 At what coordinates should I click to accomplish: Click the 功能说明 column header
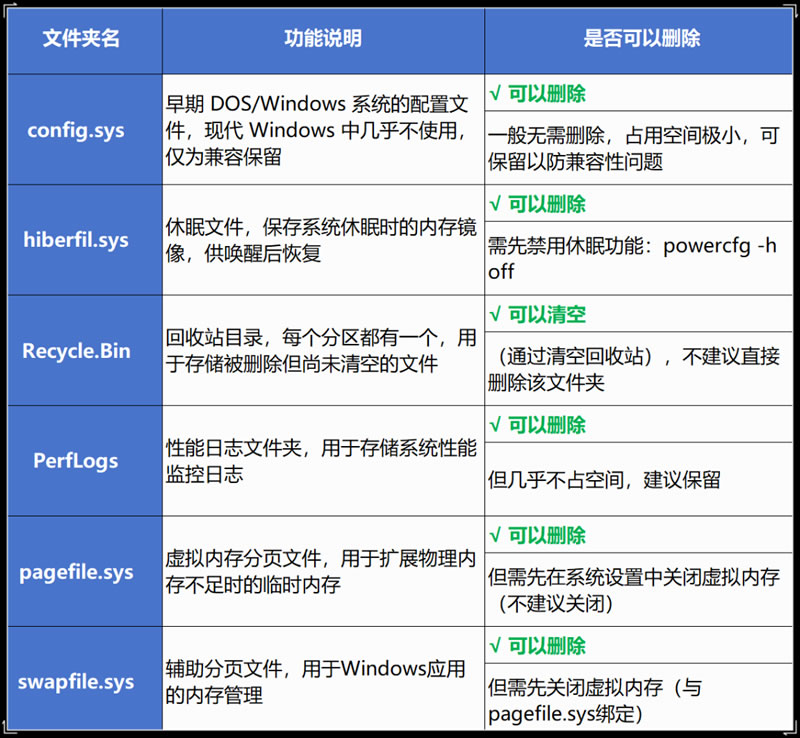[323, 38]
